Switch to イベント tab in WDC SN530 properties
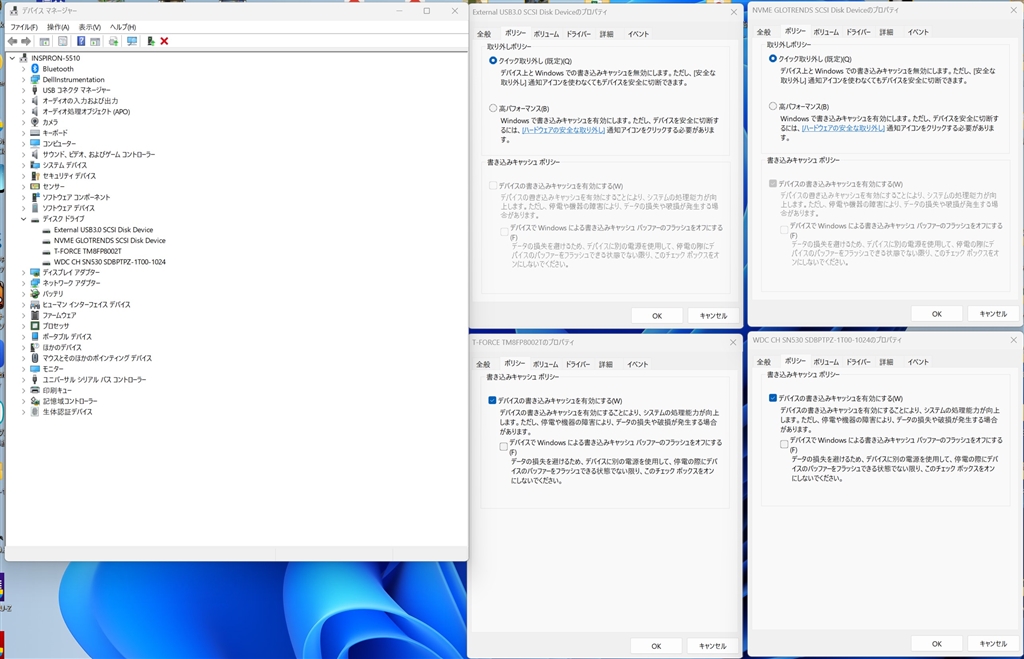Screen dimensions: 1024x659 (918, 362)
